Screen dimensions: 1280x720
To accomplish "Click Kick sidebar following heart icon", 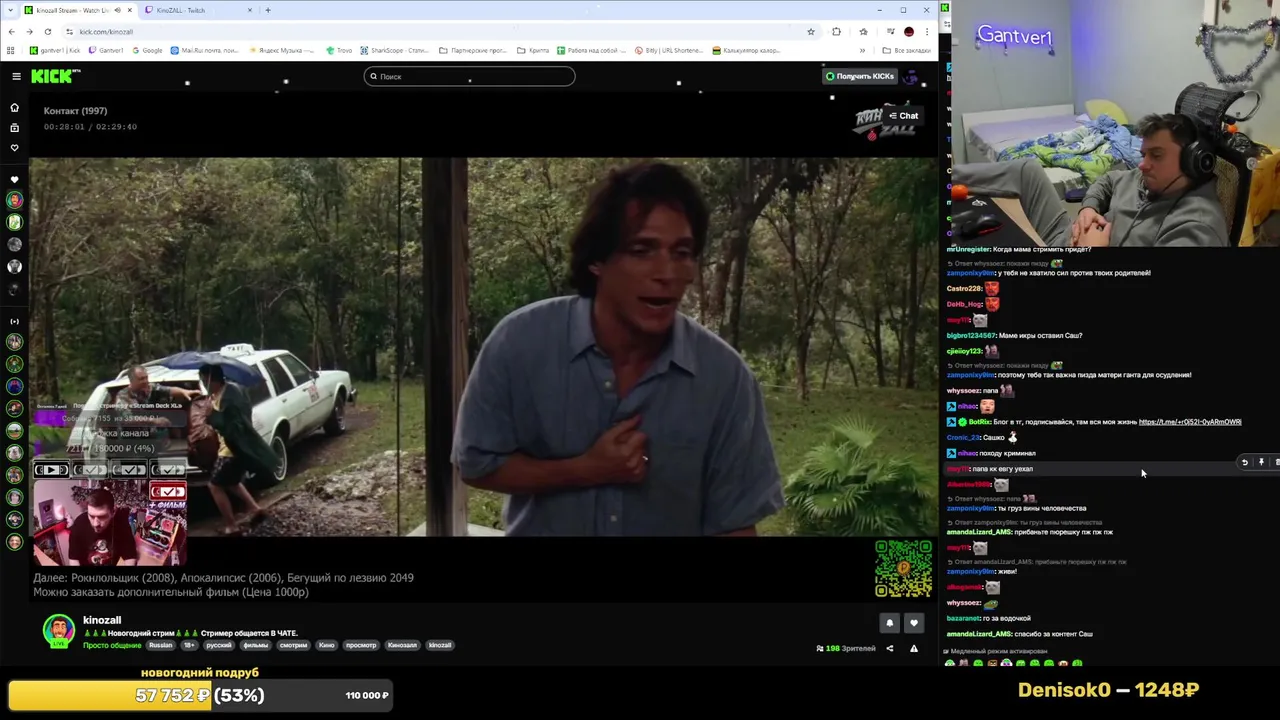I will click(x=14, y=148).
